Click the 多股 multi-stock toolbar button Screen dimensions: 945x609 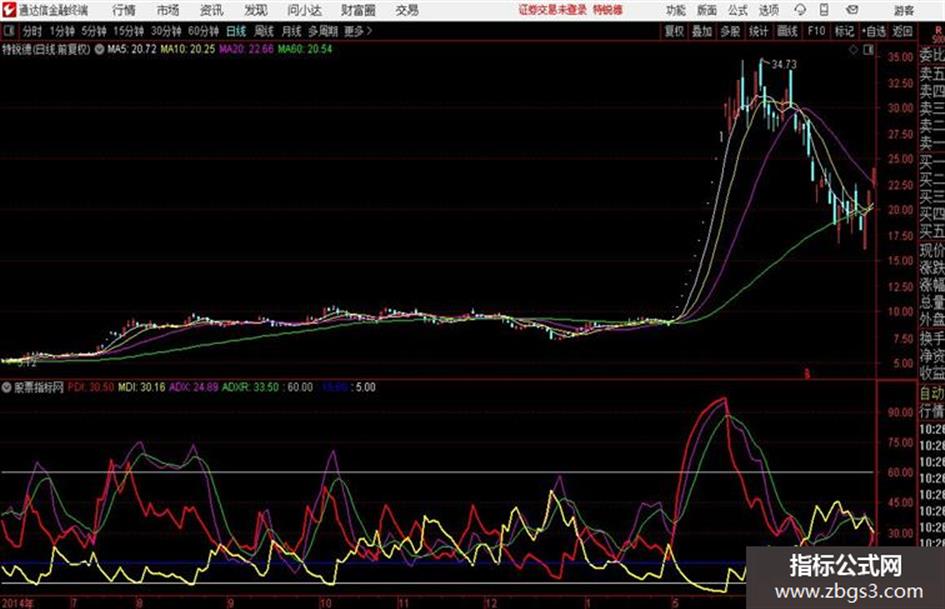[730, 31]
